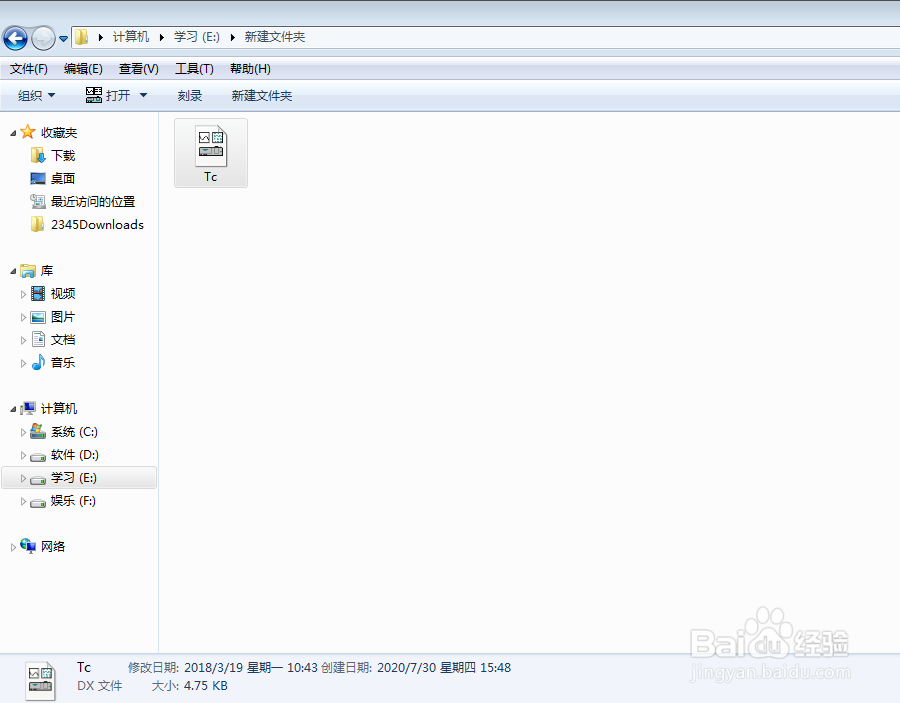Open the 查看(V) menu

tap(138, 69)
